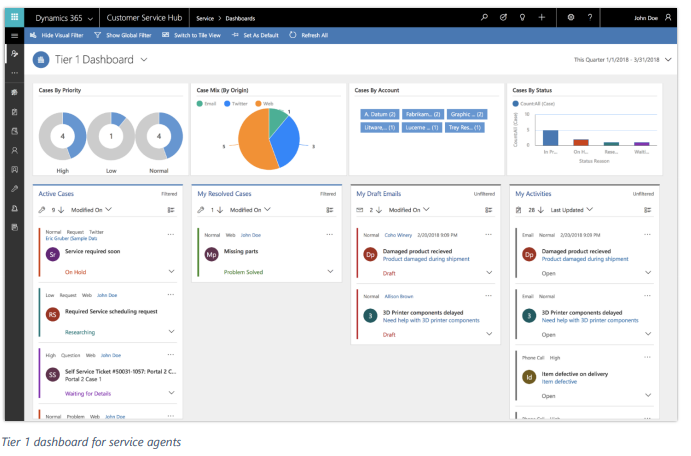Expand the Item defective on delivery activity
The image size is (691, 456).
(648, 395)
